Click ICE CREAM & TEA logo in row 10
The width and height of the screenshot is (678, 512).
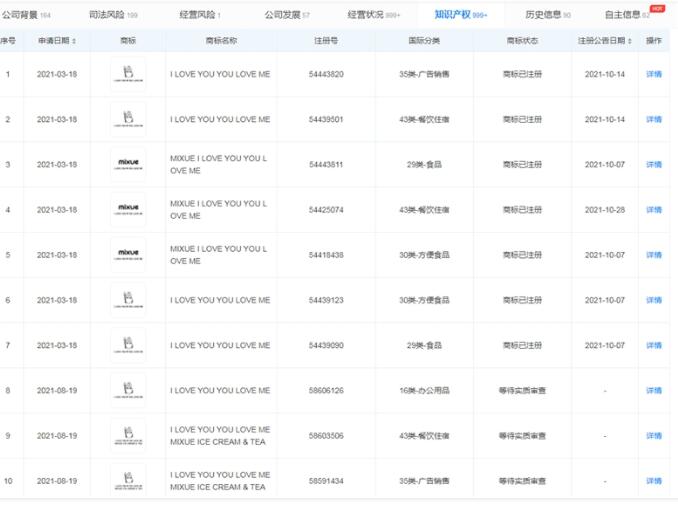point(128,480)
